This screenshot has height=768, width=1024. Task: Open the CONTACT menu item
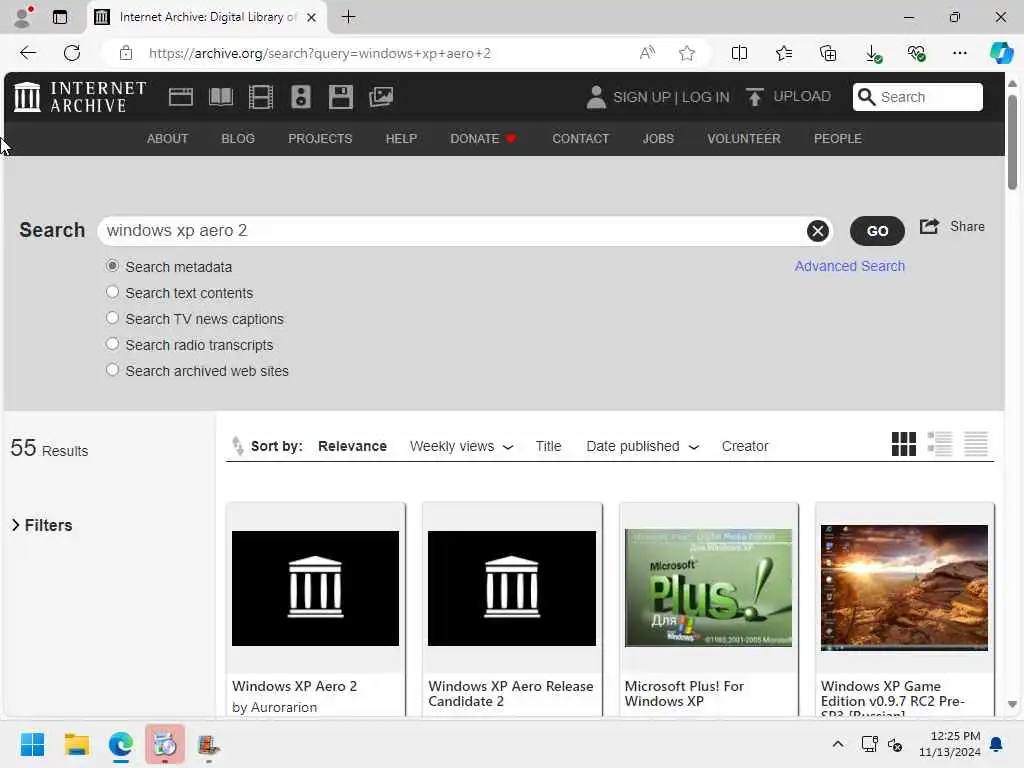click(581, 138)
